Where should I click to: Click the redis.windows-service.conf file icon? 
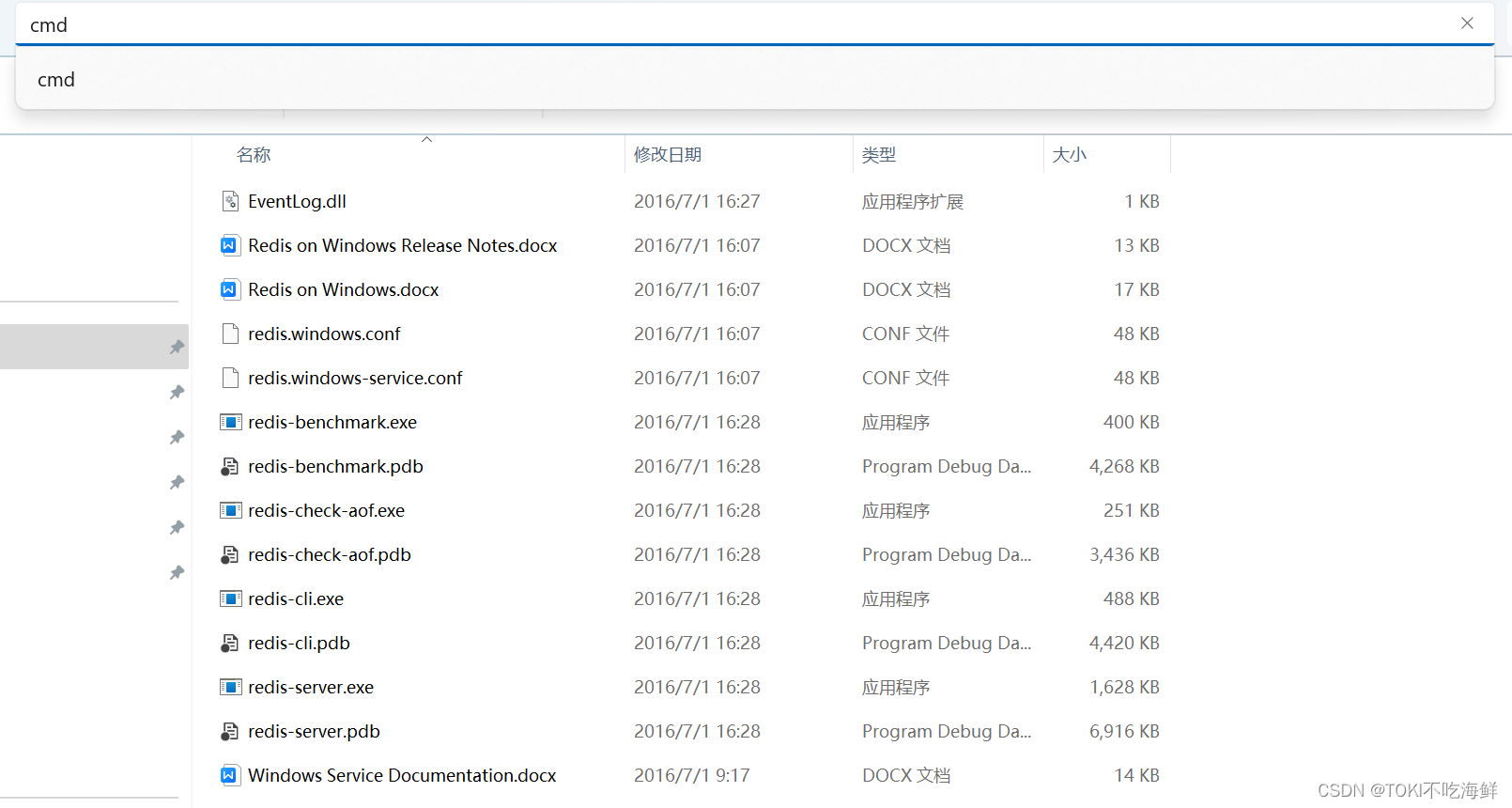coord(230,378)
